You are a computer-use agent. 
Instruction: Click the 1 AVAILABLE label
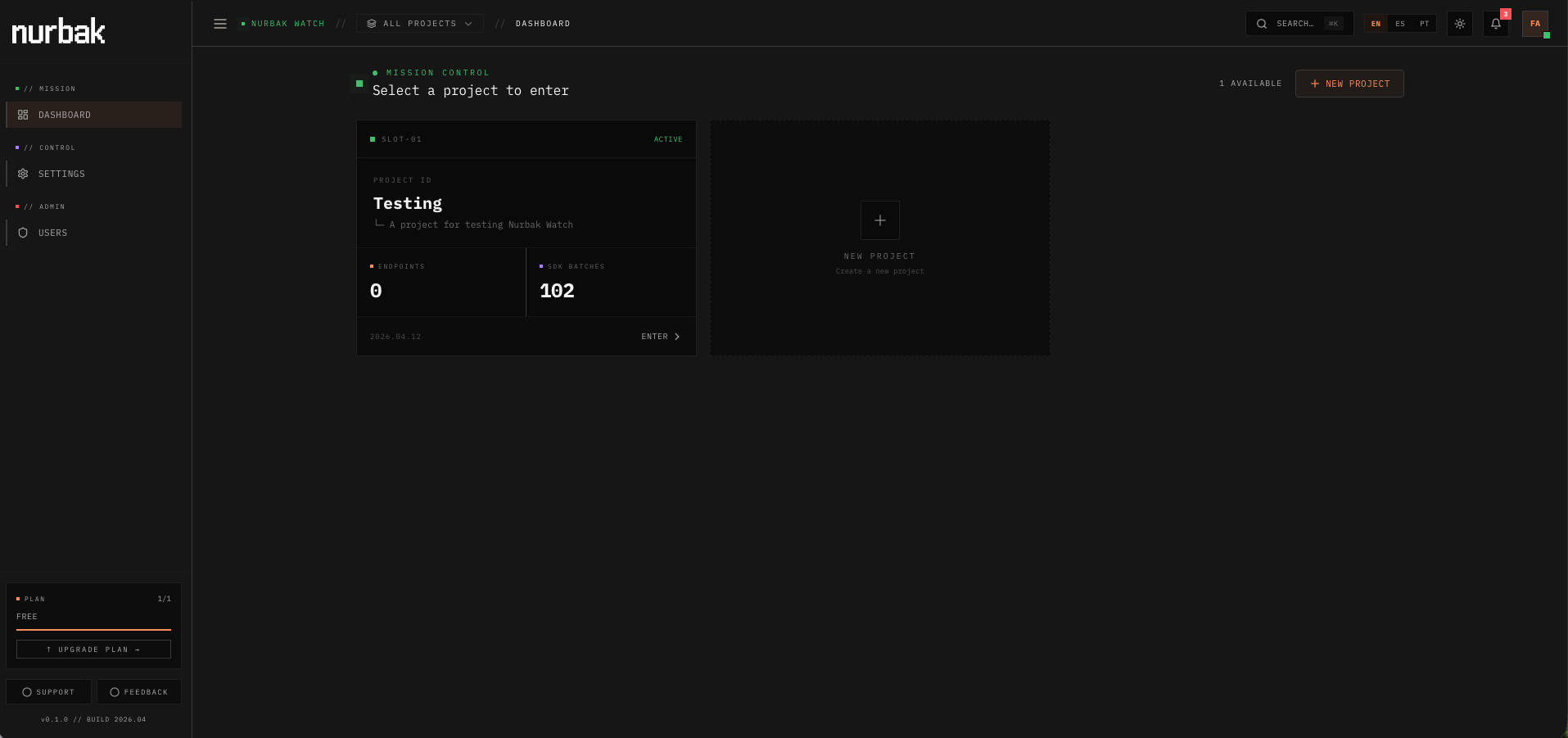(x=1250, y=84)
